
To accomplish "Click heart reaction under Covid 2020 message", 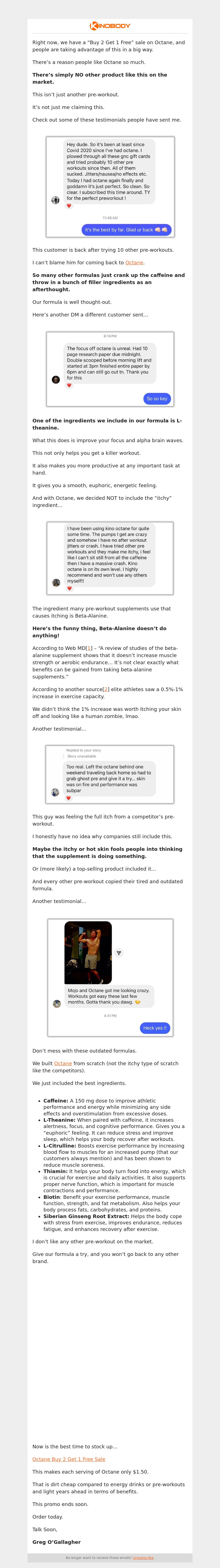I will click(69, 206).
